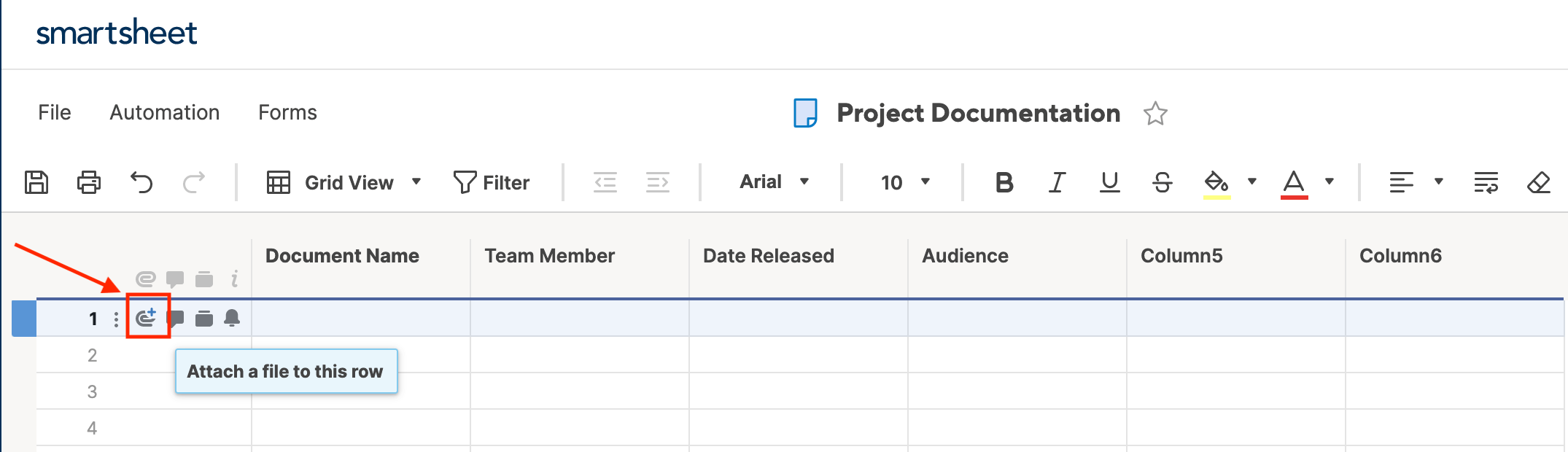Select the Document Name column header
Viewport: 1568px width, 452px height.
(342, 256)
